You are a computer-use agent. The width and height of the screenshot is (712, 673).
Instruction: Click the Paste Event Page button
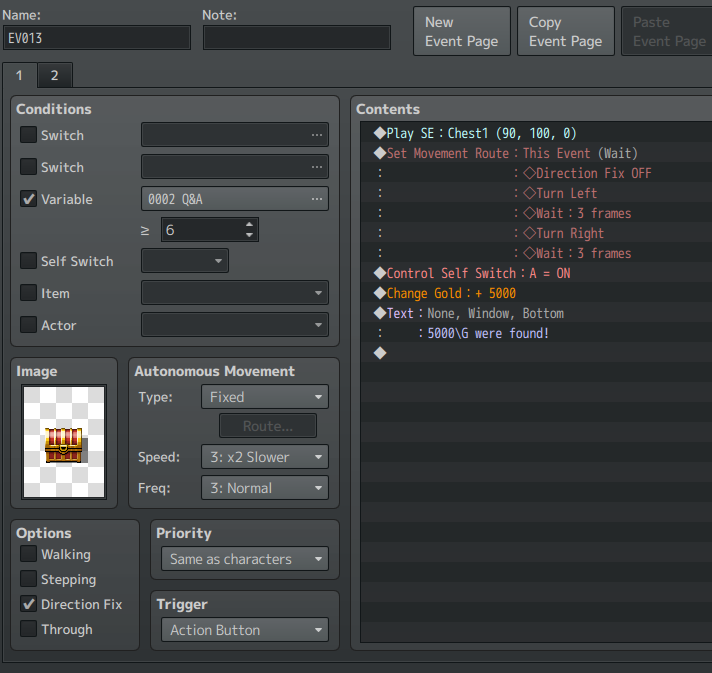667,31
